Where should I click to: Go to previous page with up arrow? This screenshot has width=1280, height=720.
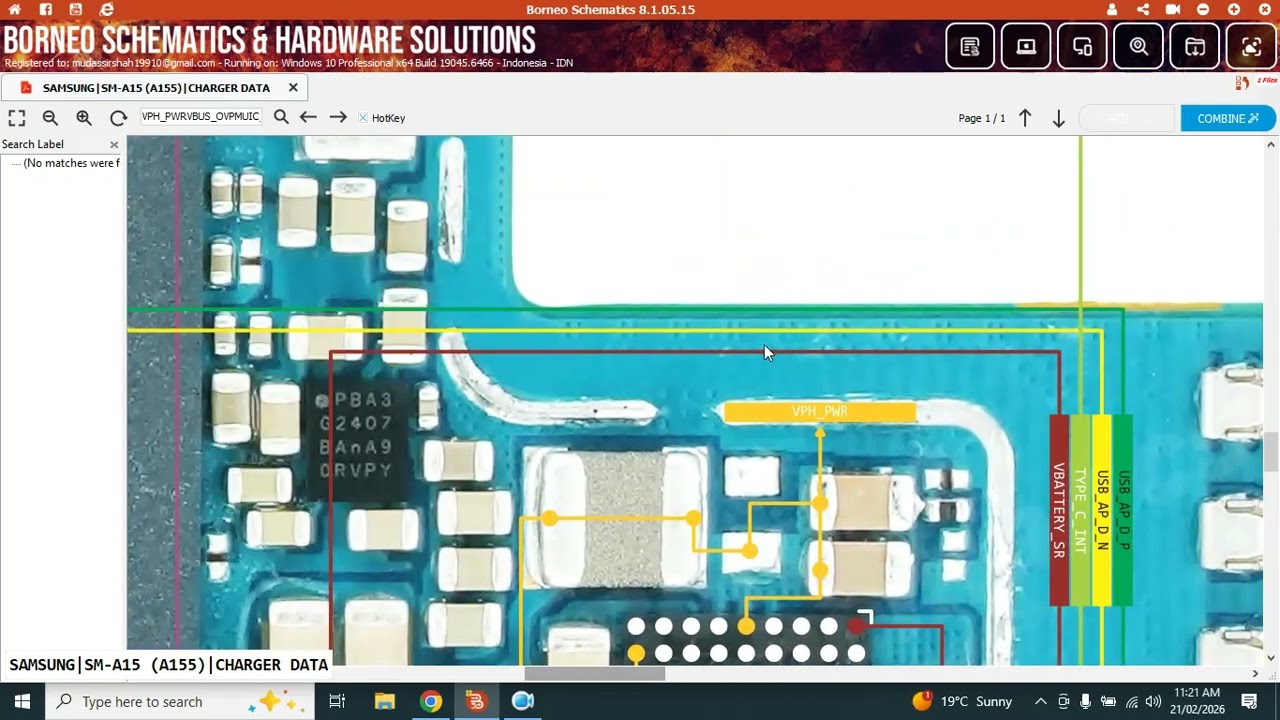(x=1025, y=118)
